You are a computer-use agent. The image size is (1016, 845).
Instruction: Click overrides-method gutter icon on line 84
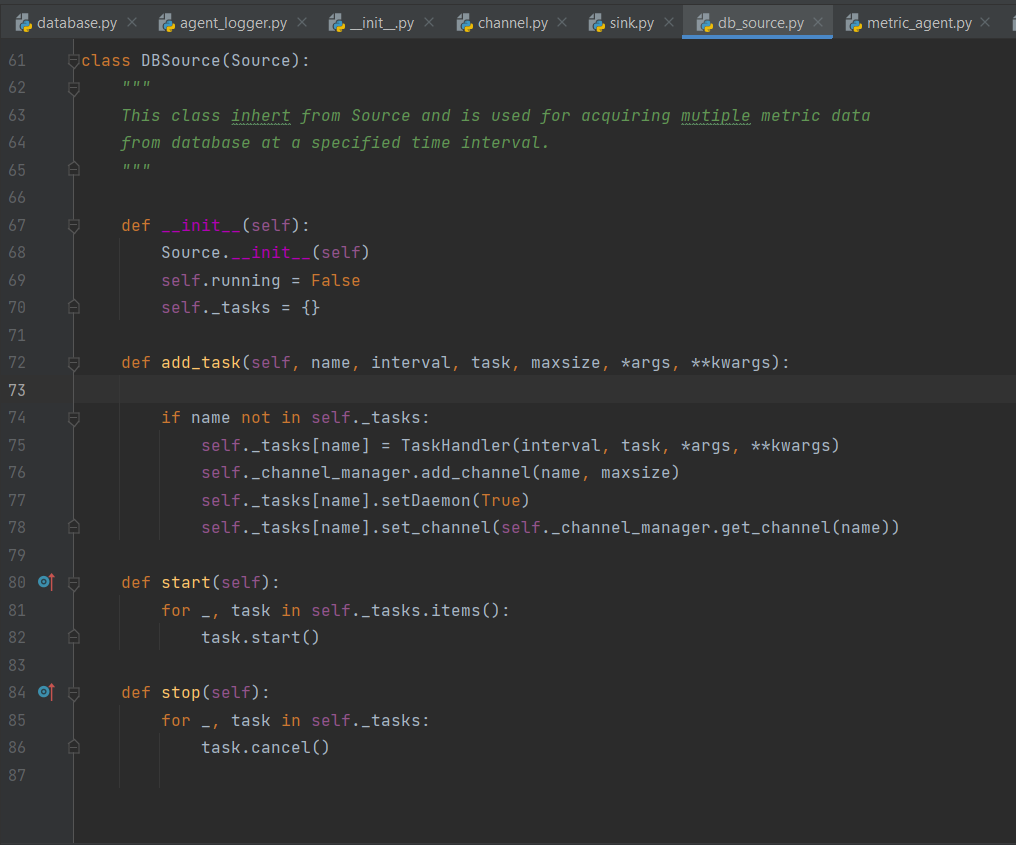tap(47, 692)
